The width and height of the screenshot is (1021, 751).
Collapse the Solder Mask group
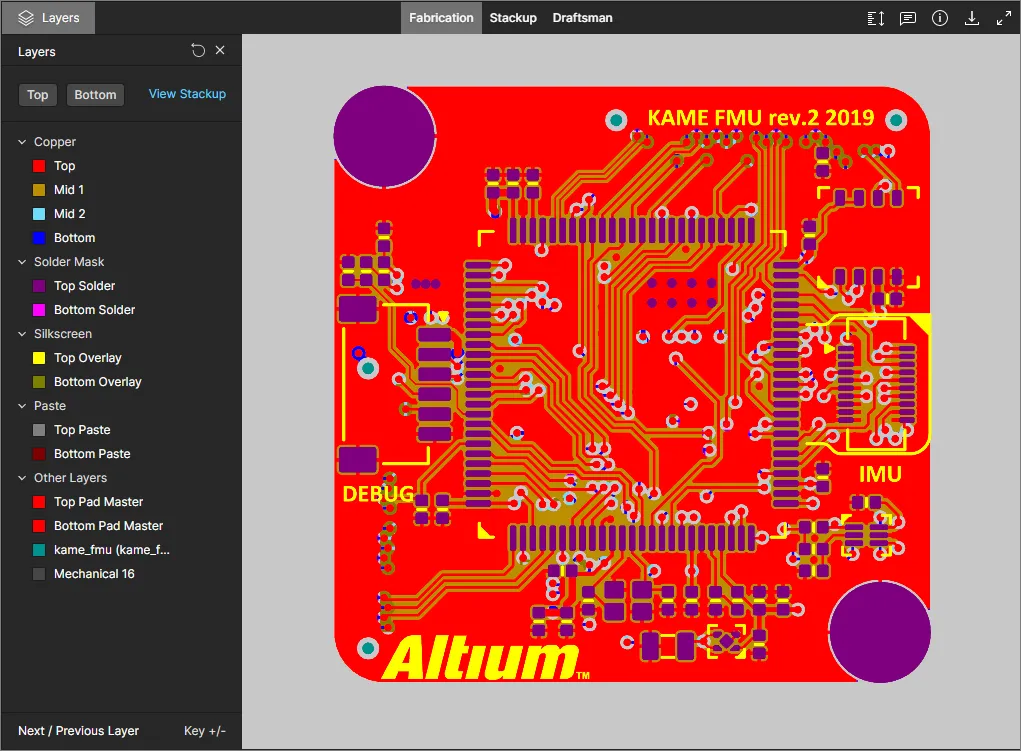pyautogui.click(x=22, y=262)
